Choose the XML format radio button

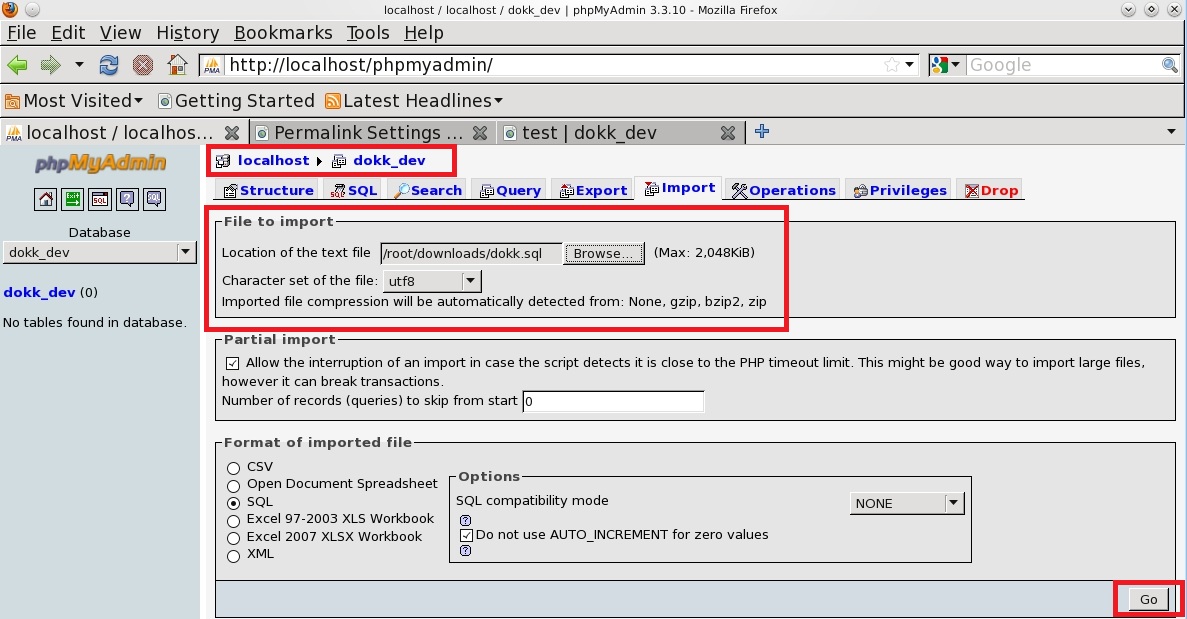[x=233, y=555]
